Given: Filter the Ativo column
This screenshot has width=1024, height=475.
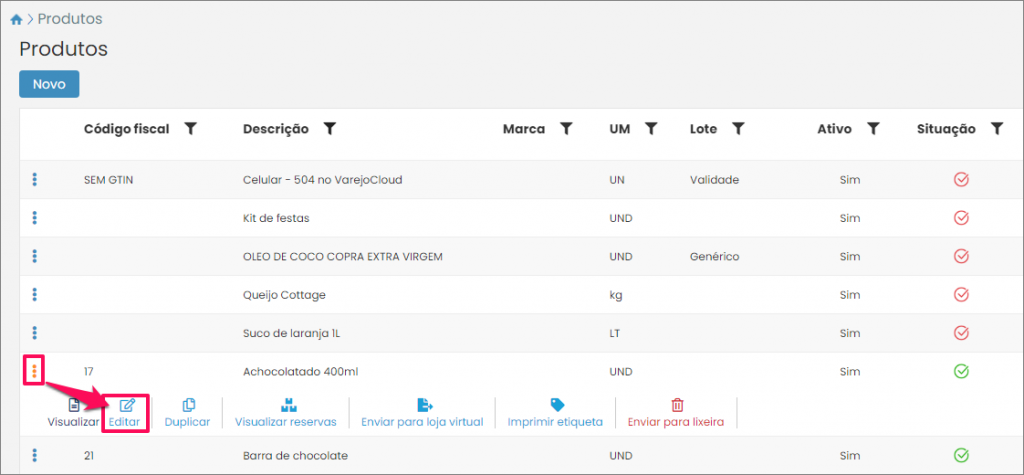Looking at the screenshot, I should (x=873, y=129).
